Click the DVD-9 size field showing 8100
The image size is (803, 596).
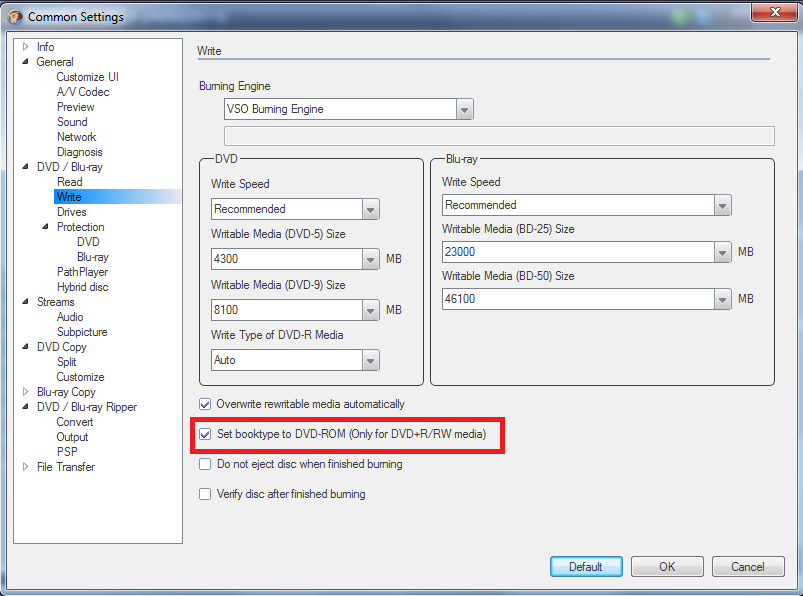click(287, 310)
